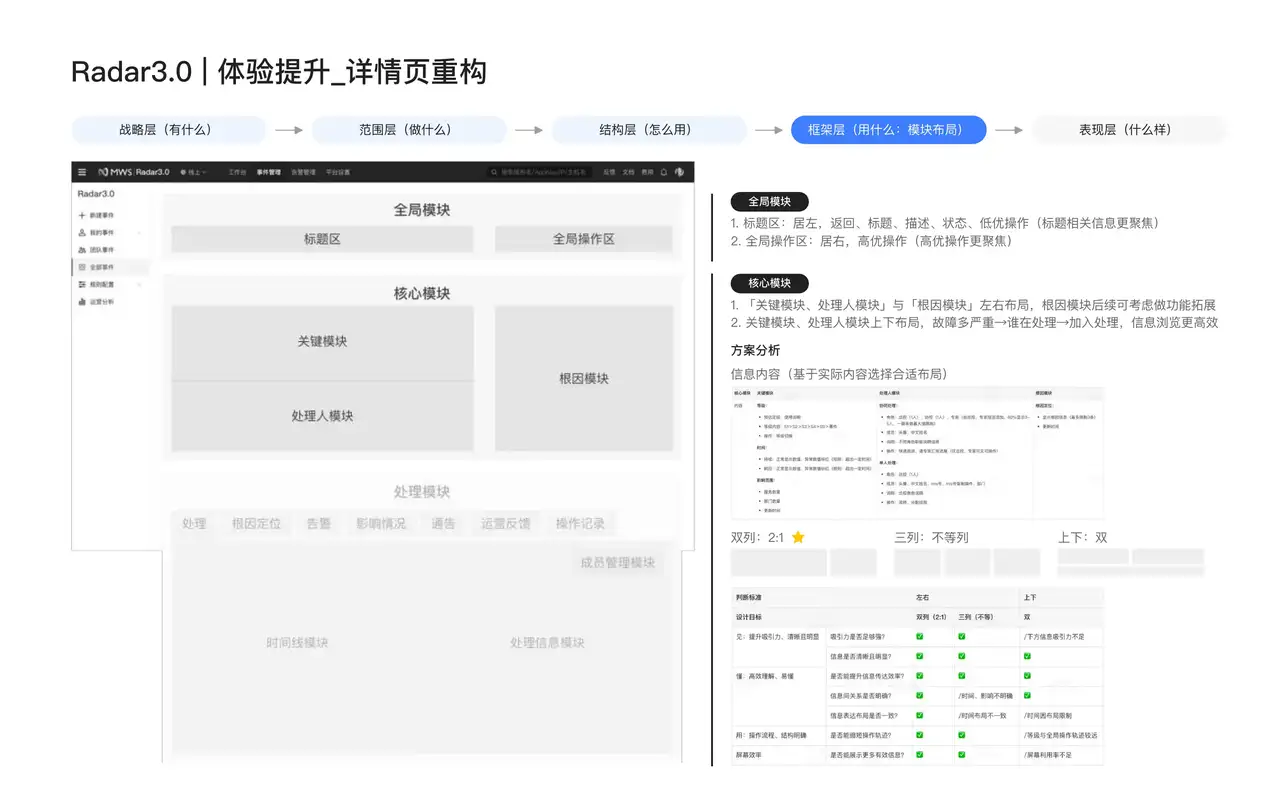Click the MWS Radar3.0 logo
Image resolution: width=1280 pixels, height=800 pixels.
[134, 172]
